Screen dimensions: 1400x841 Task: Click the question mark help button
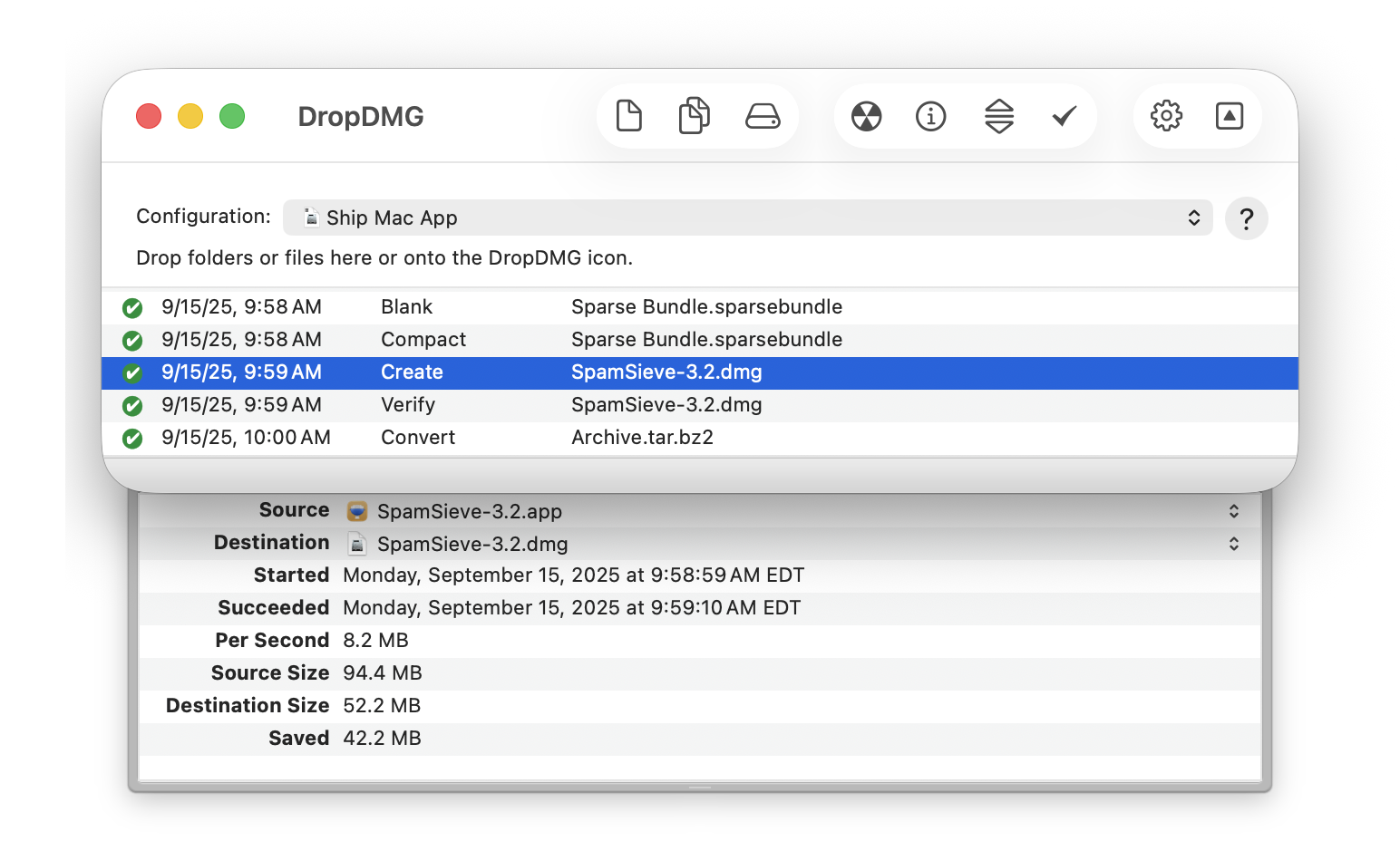1246,218
